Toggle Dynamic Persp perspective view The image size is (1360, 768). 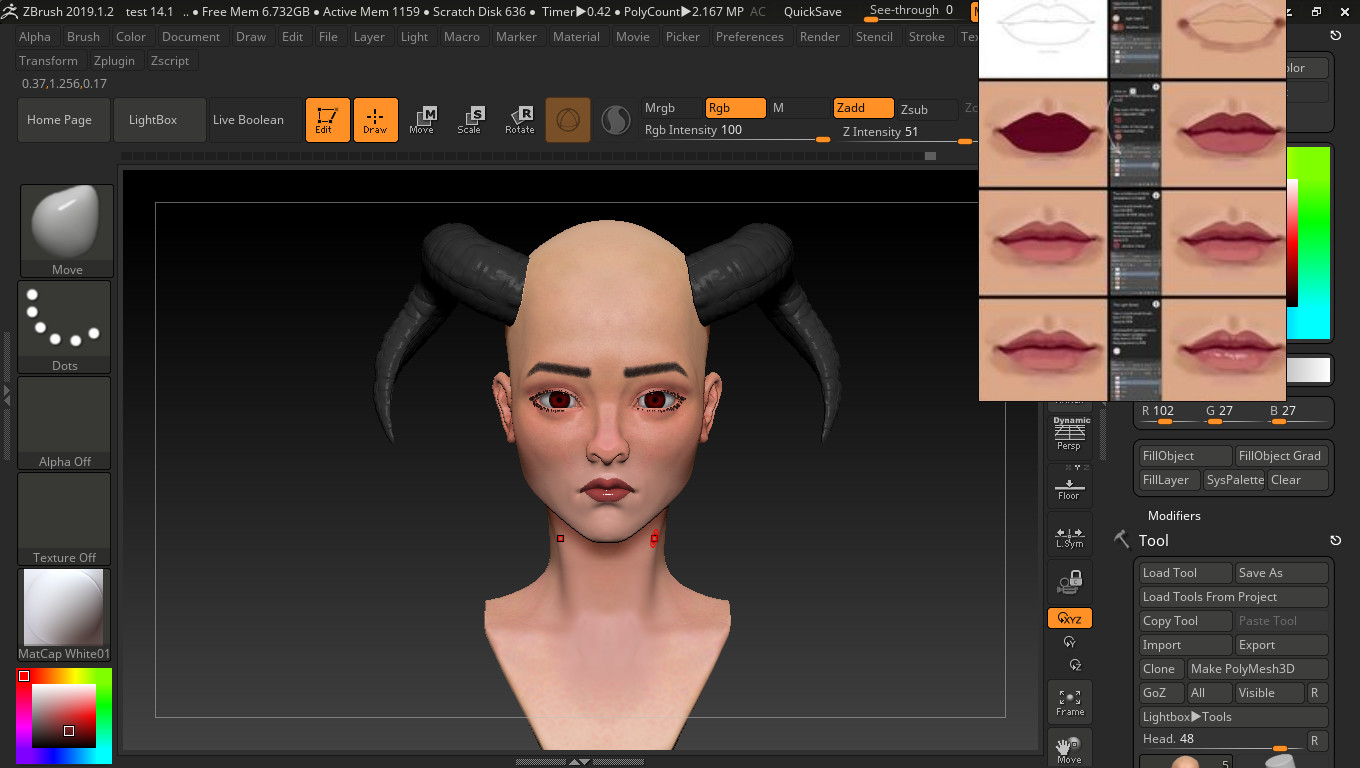tap(1070, 432)
